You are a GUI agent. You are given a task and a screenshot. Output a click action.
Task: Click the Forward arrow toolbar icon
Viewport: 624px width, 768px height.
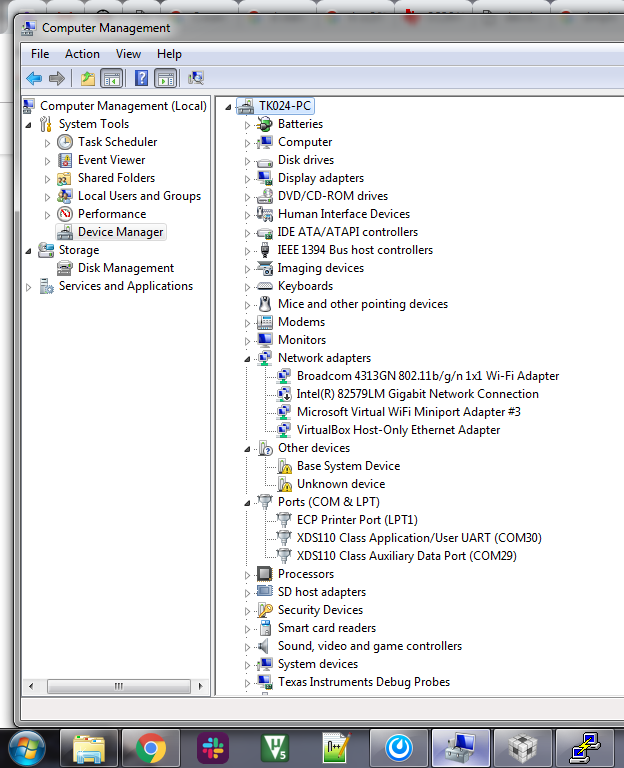tap(57, 78)
